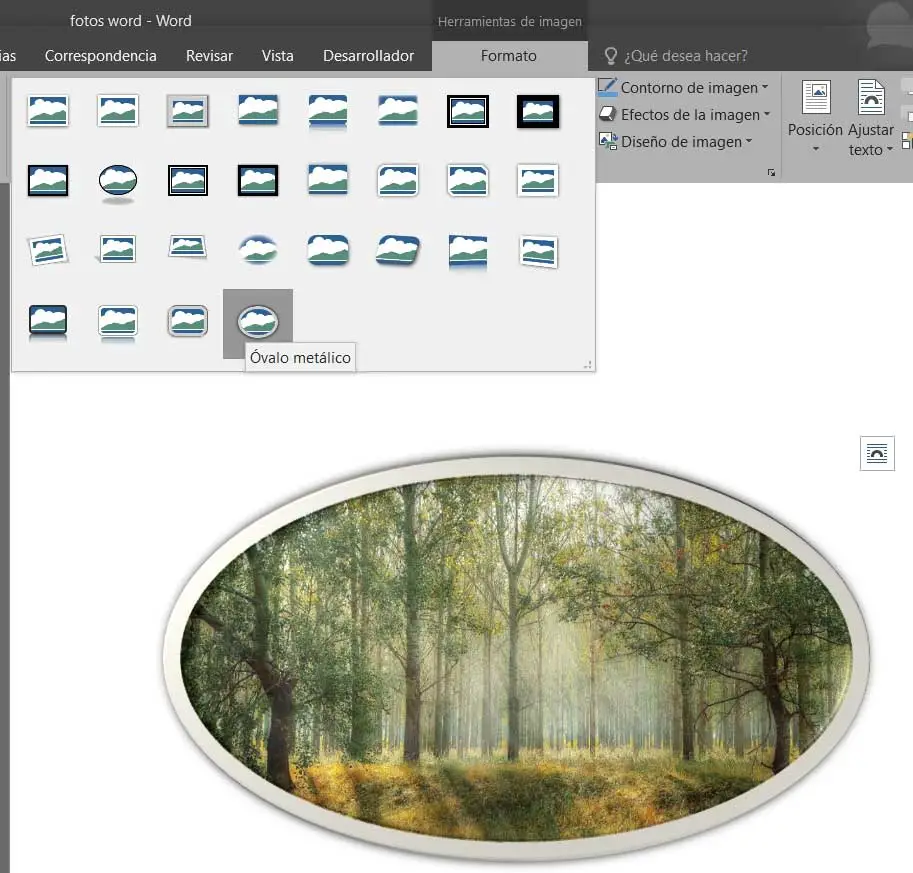The width and height of the screenshot is (913, 873).
Task: Choose the reflected rounded rectangle style, top row
Action: click(328, 111)
